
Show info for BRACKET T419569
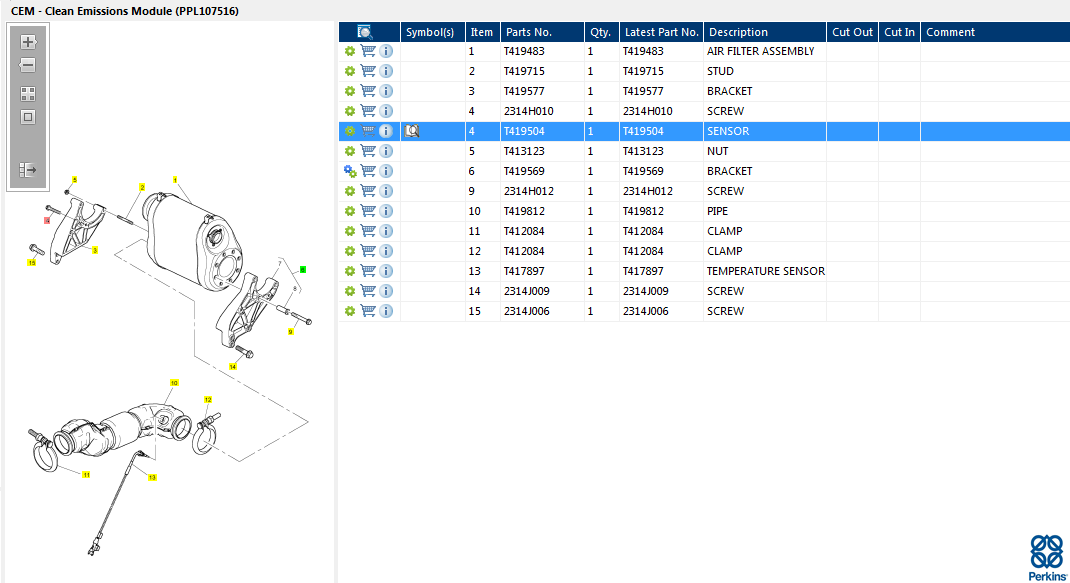point(386,171)
